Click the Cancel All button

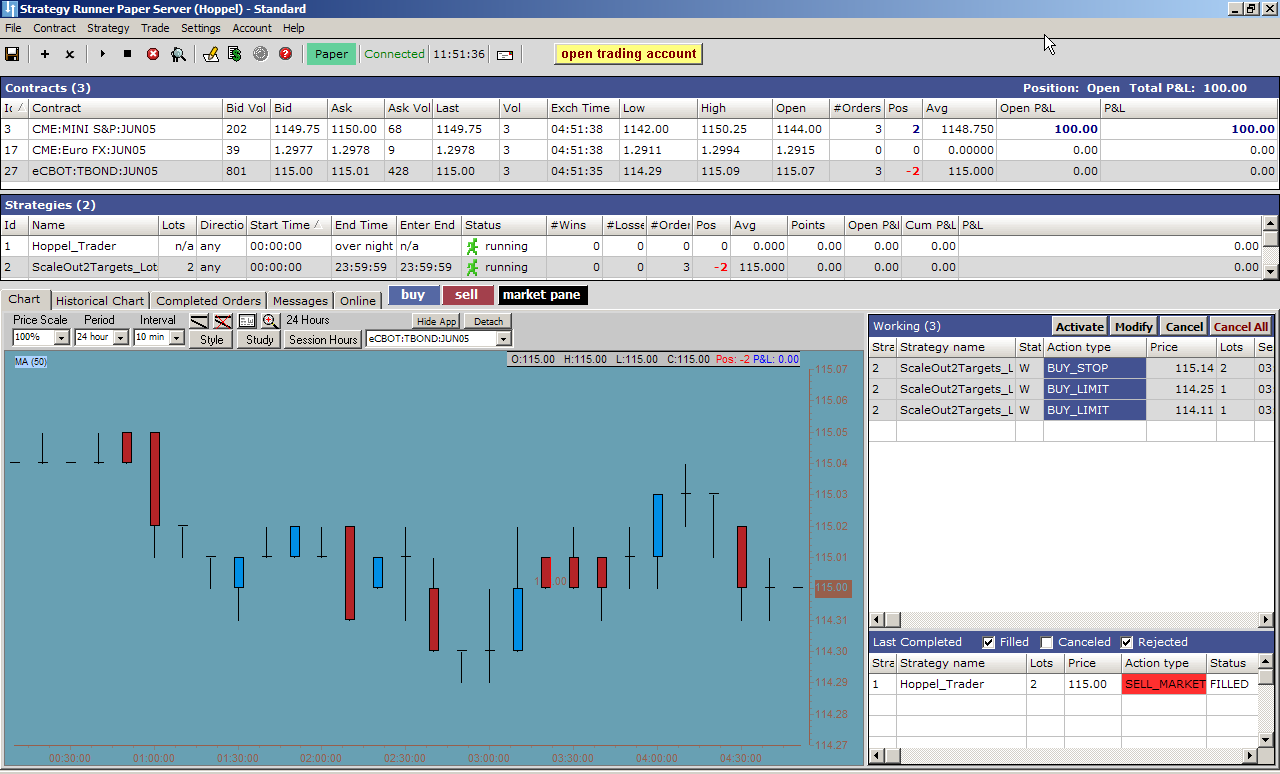1240,327
